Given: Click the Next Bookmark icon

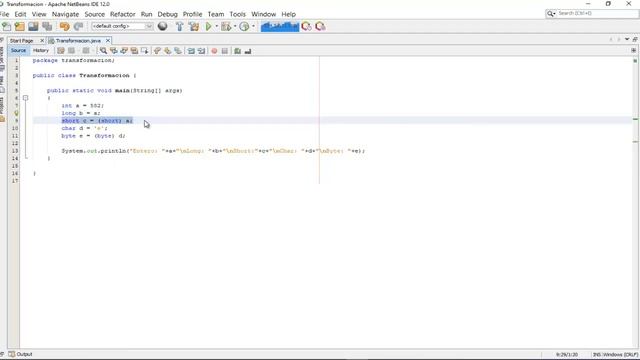Looking at the screenshot, I should tap(167, 51).
